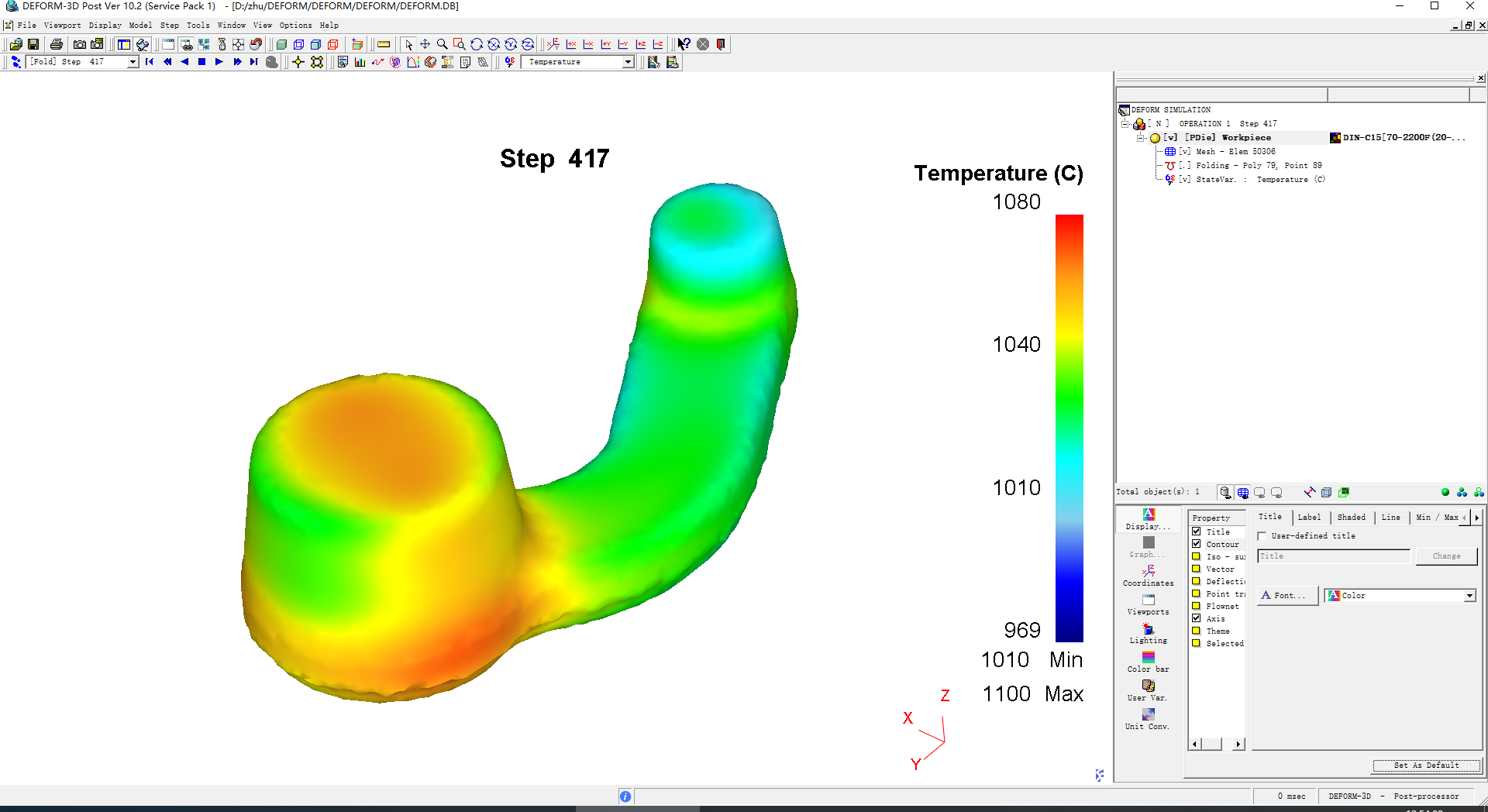Image resolution: width=1488 pixels, height=812 pixels.
Task: Switch to the Shaded tab
Action: coord(1351,517)
